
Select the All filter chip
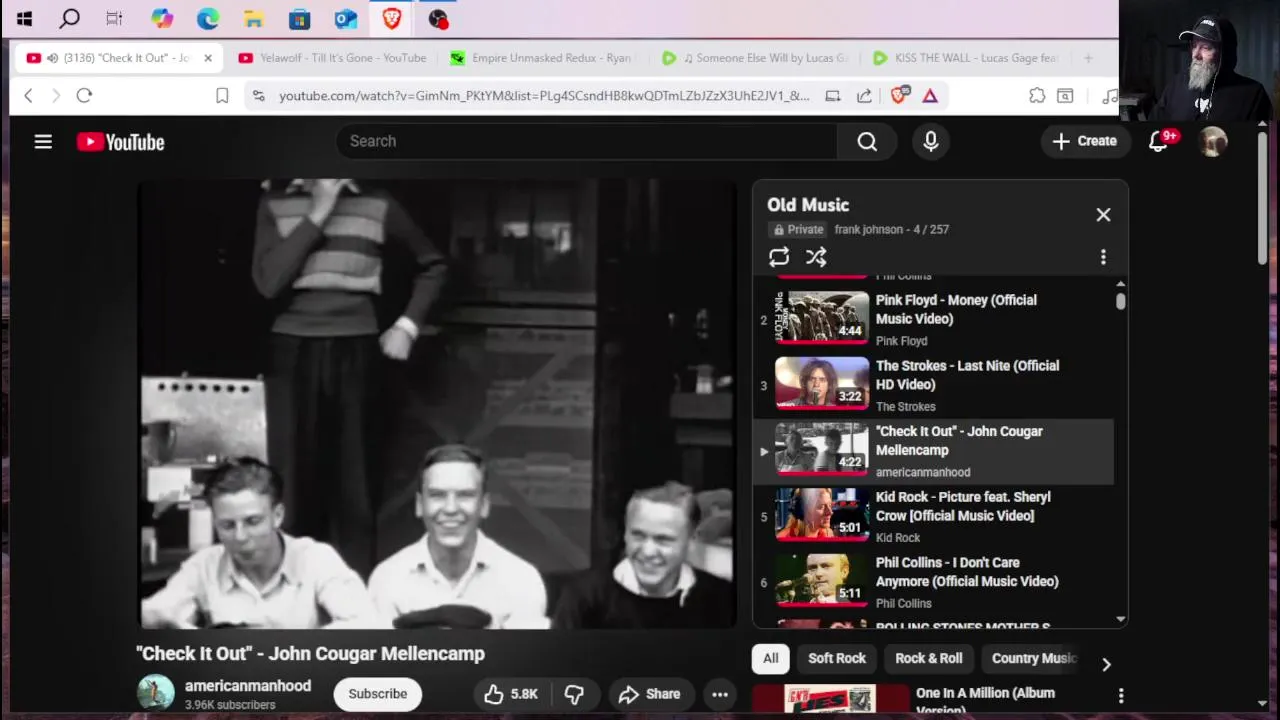click(x=770, y=658)
